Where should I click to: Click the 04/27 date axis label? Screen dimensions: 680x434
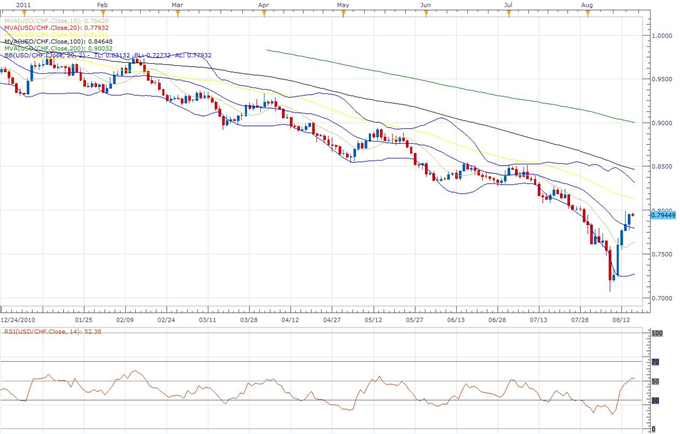pos(332,320)
